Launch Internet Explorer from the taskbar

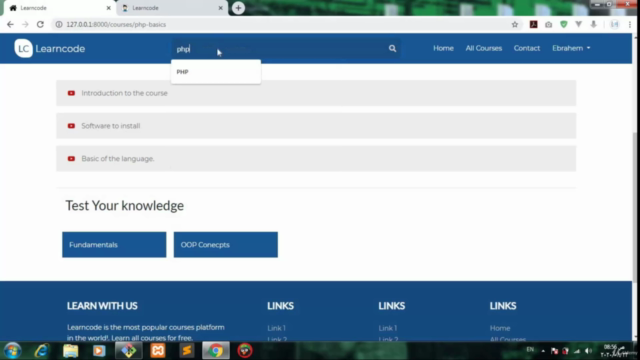41,351
